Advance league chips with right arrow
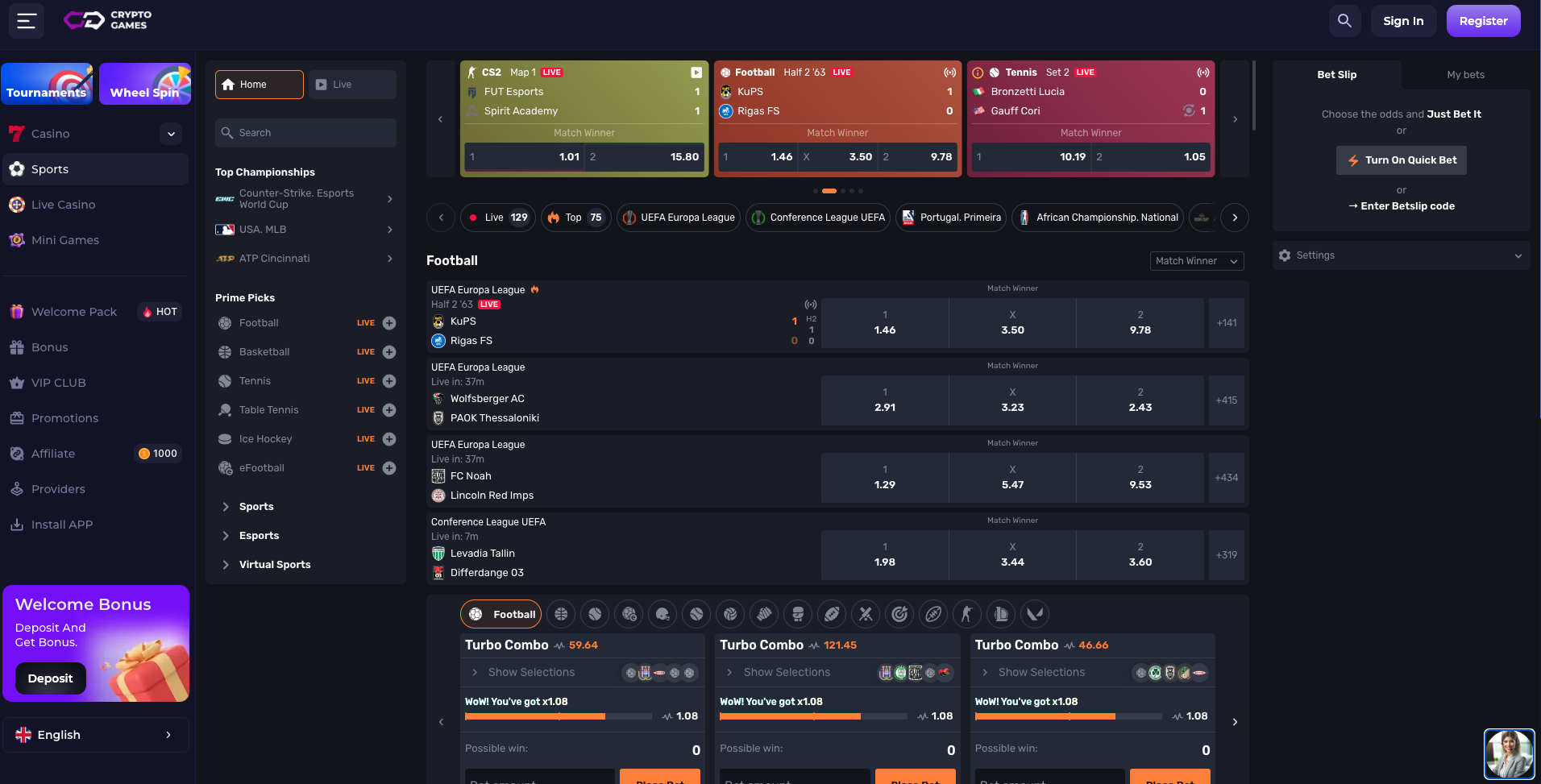Screen dimensions: 1541x784 pyautogui.click(x=1235, y=218)
